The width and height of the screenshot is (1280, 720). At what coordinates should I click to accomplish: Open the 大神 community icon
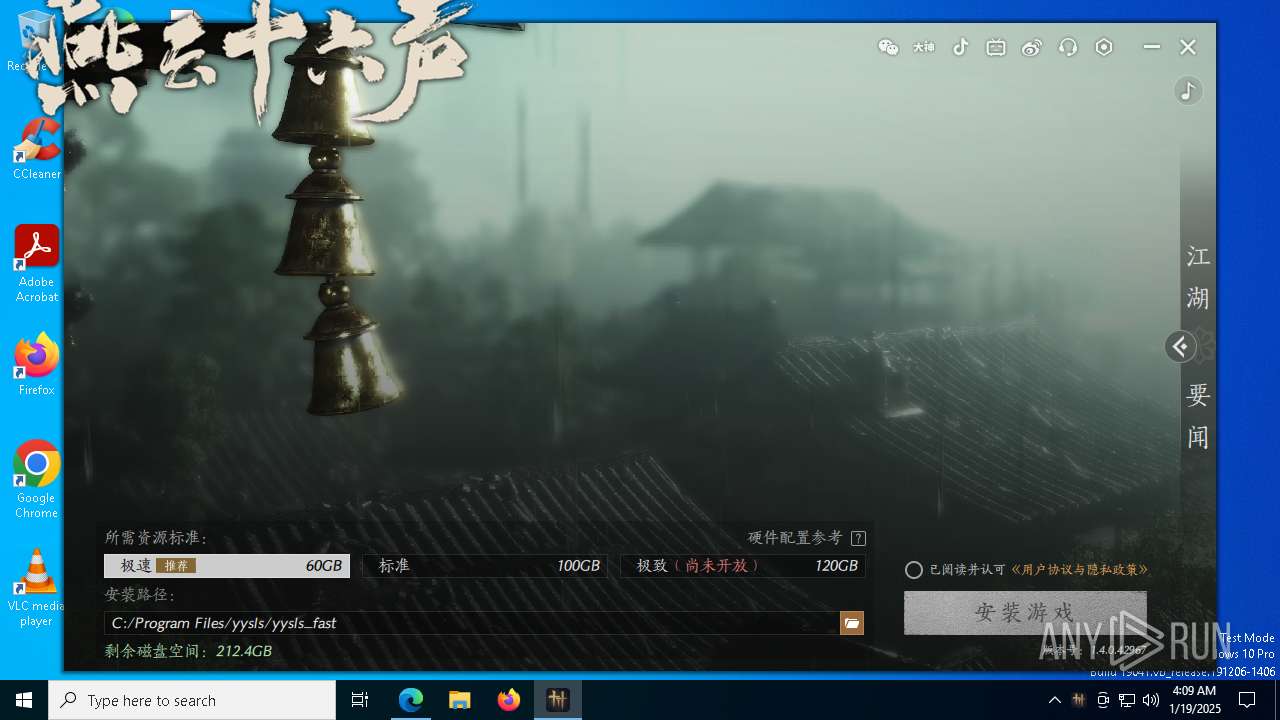(x=924, y=47)
